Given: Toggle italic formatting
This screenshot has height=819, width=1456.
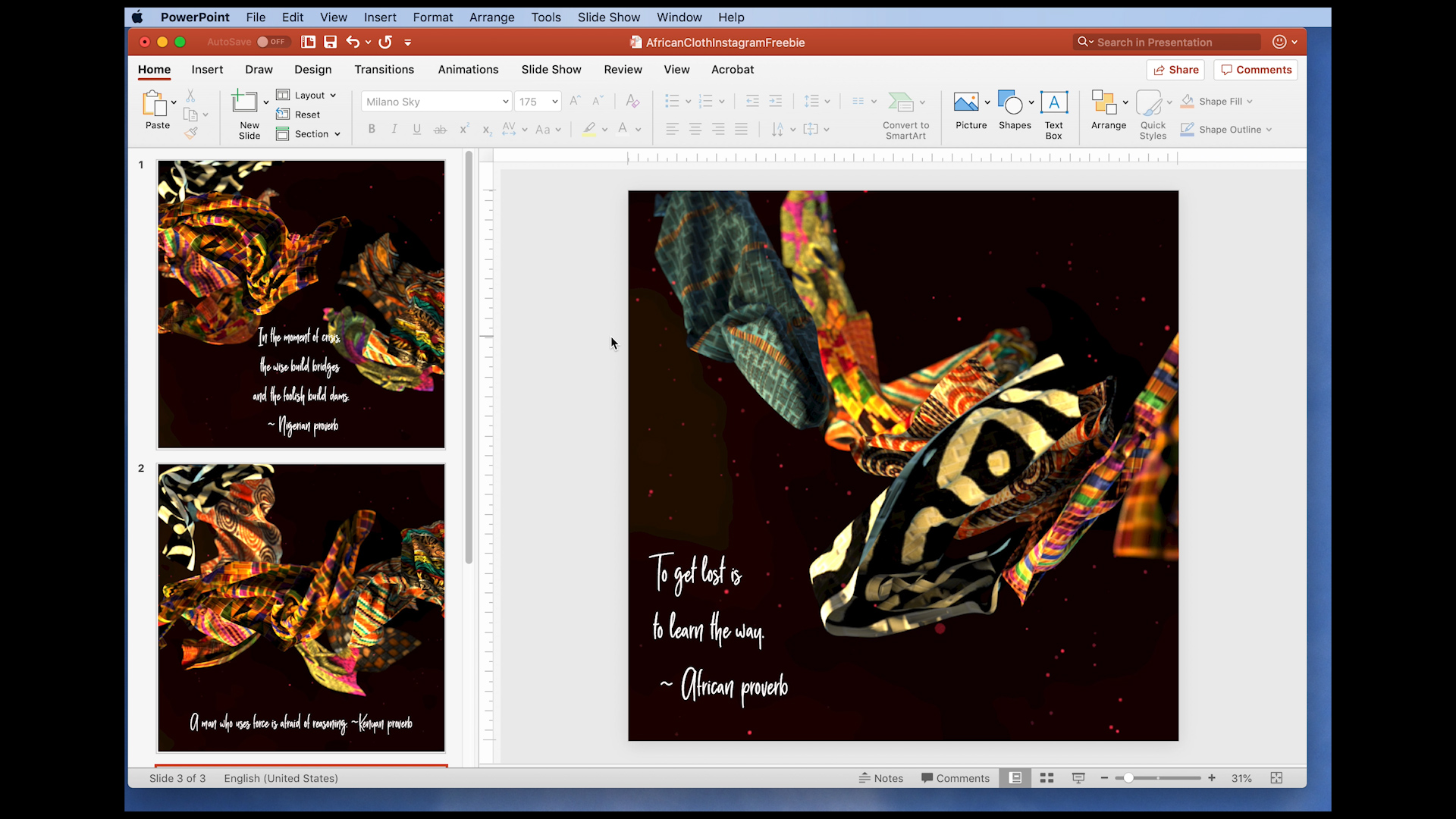Looking at the screenshot, I should [394, 129].
